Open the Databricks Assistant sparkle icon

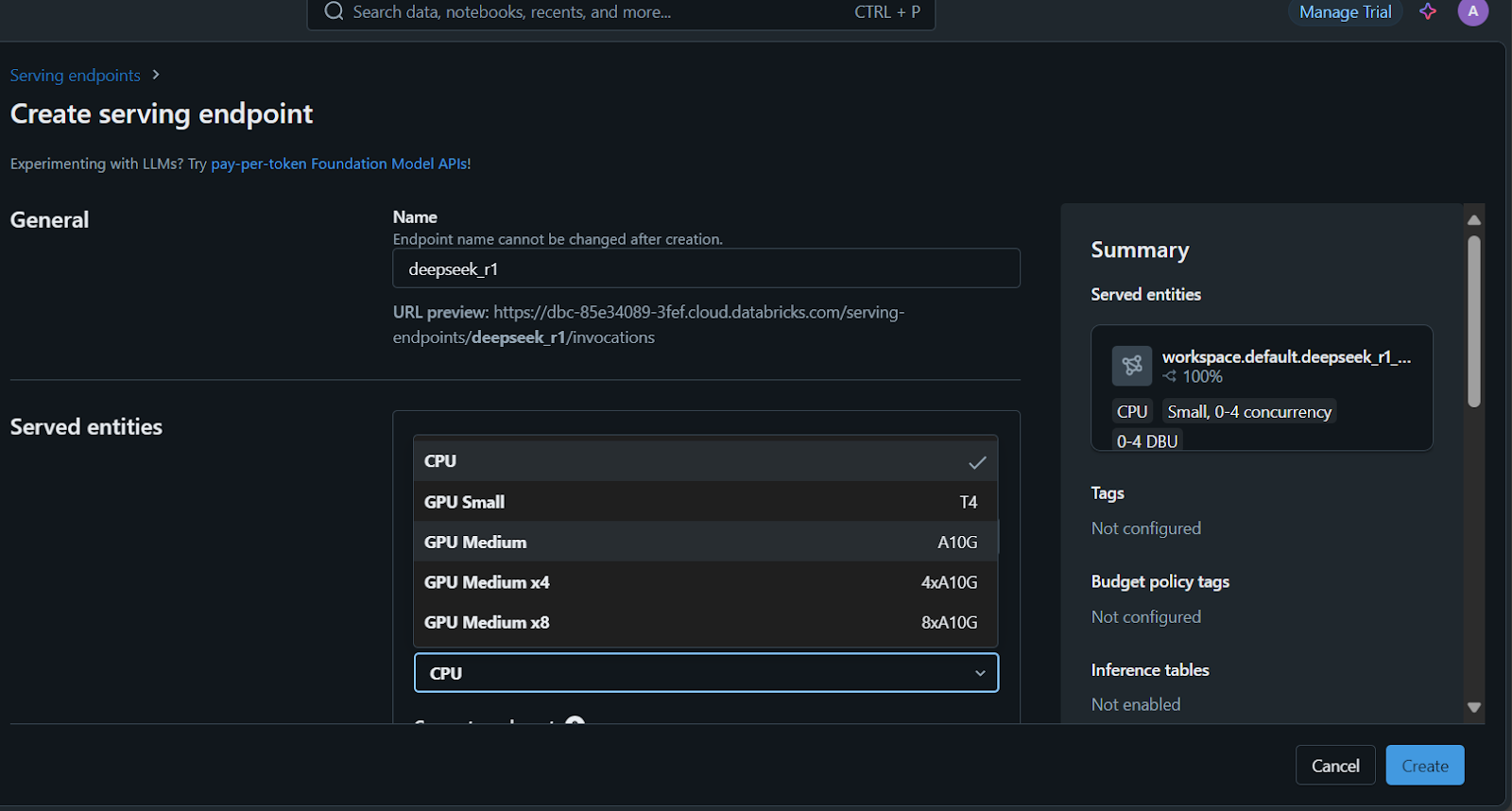(1428, 11)
